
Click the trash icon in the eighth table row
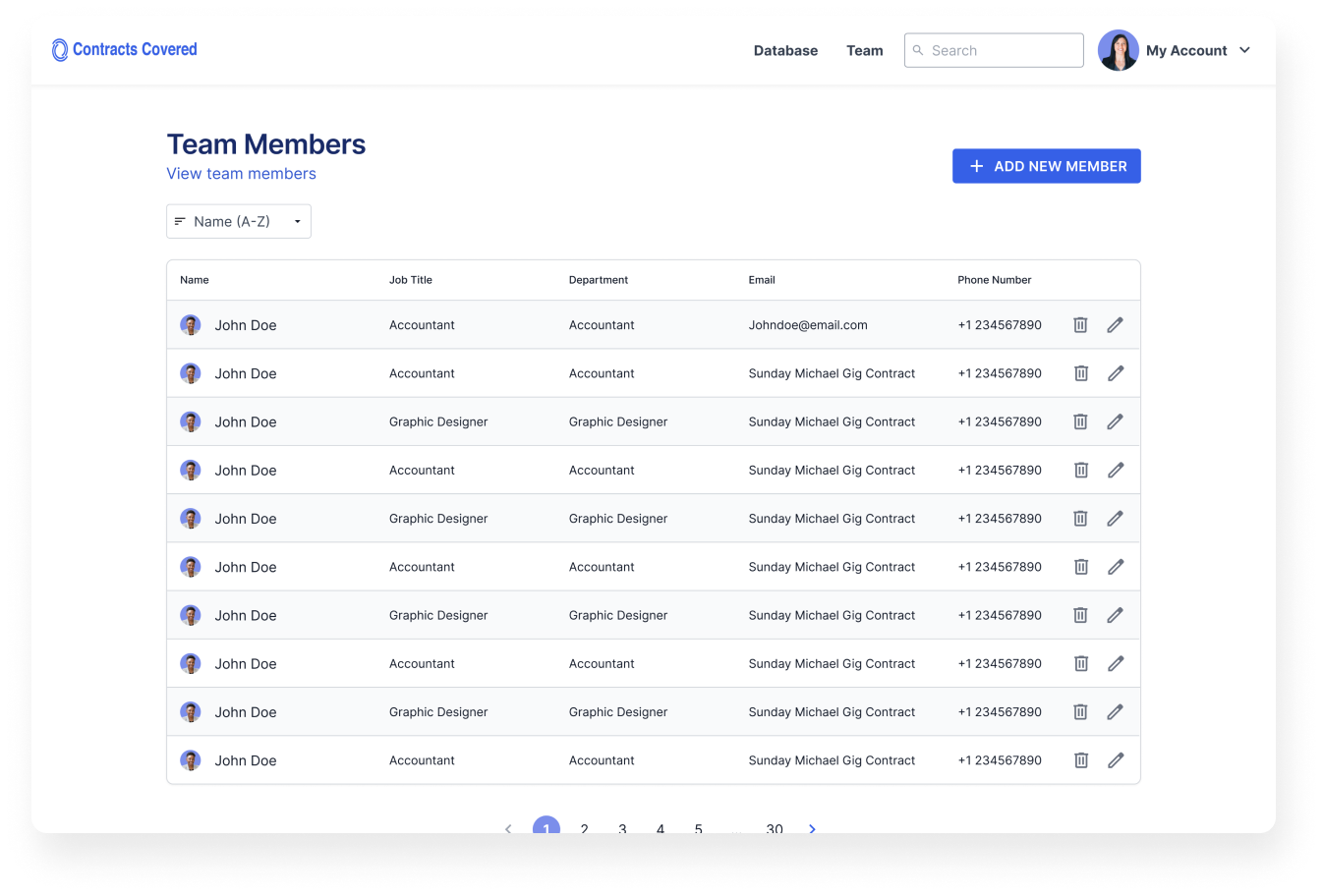[x=1080, y=664]
